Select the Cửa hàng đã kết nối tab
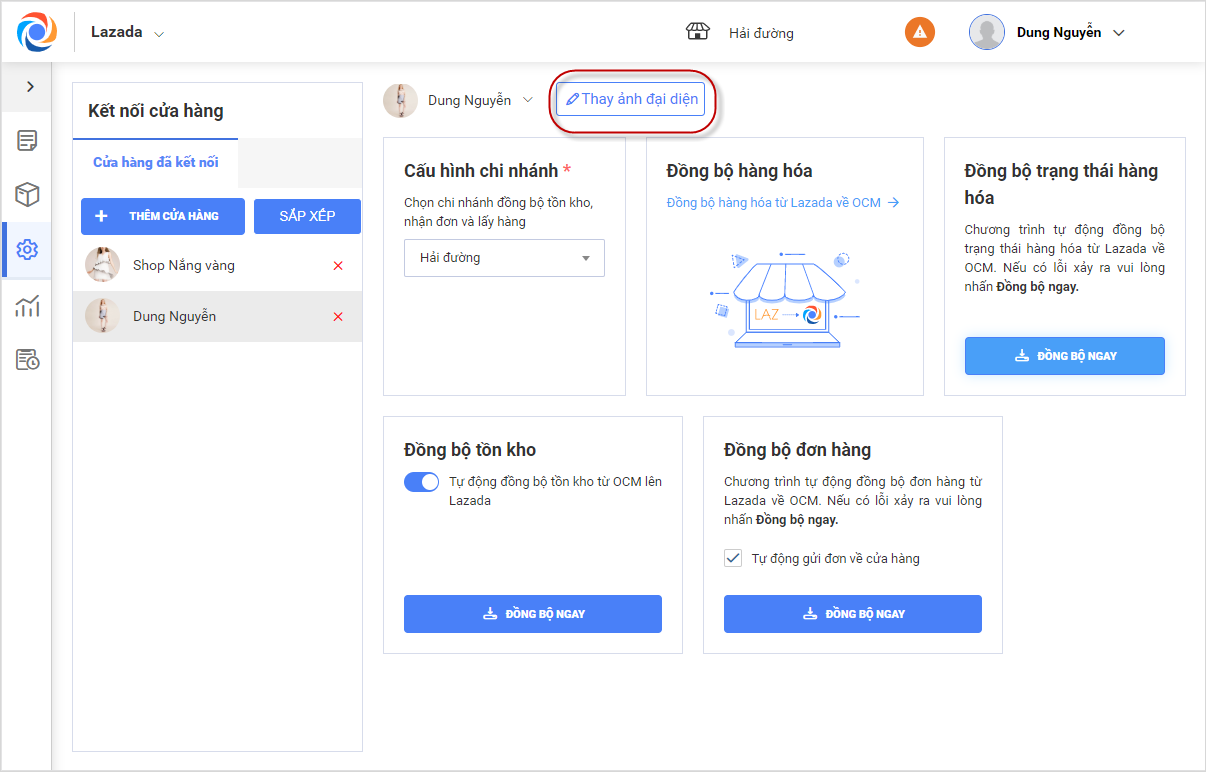 156,162
